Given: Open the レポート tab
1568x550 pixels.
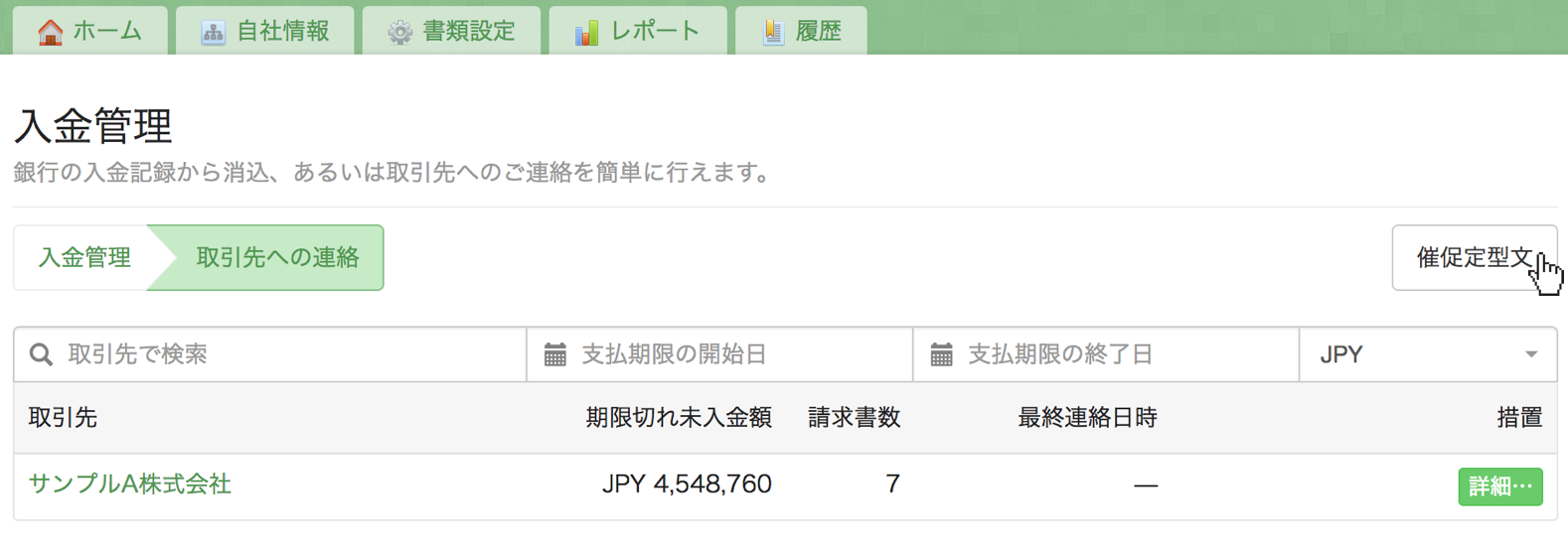Looking at the screenshot, I should 638,31.
